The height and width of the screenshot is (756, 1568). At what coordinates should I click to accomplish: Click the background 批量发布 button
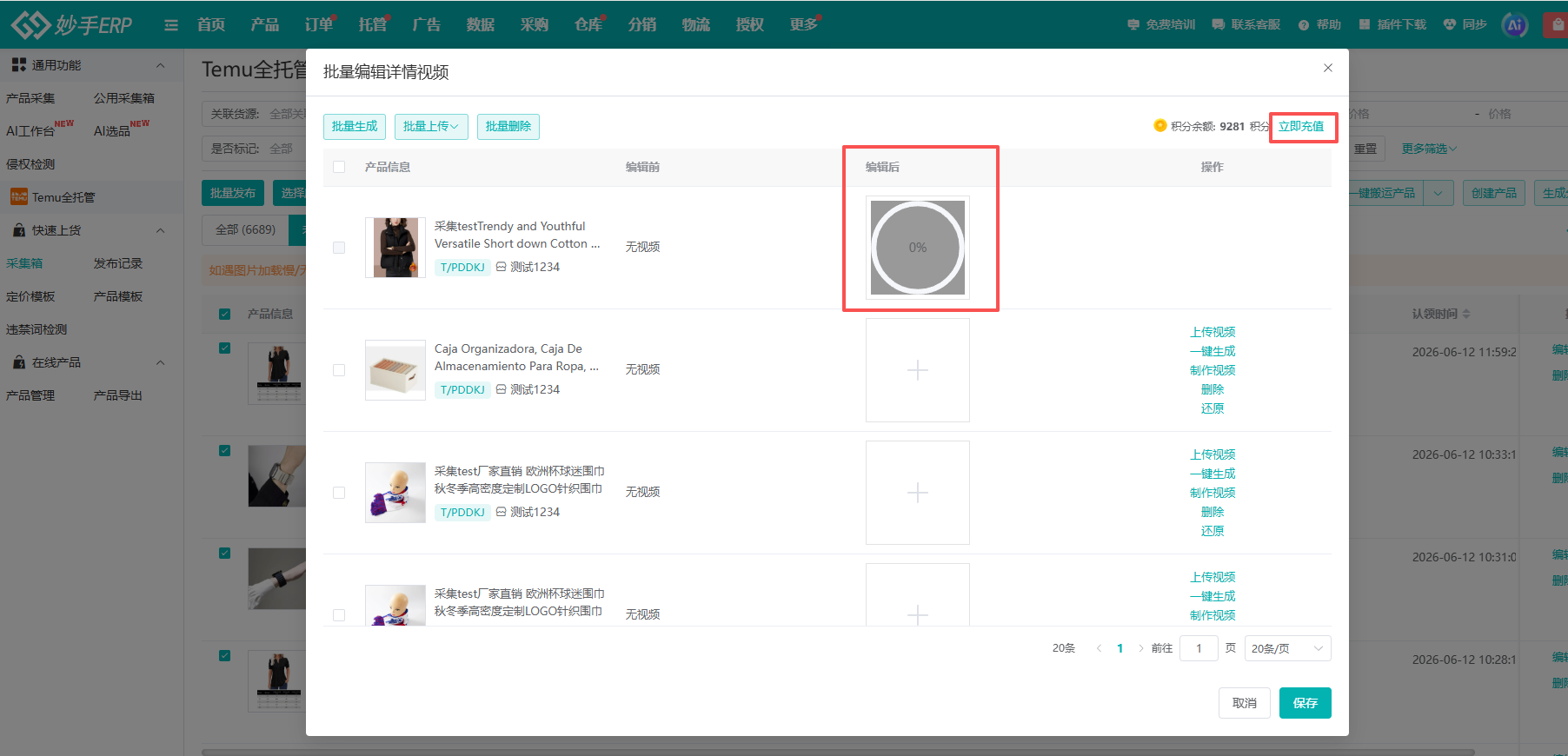(x=233, y=193)
